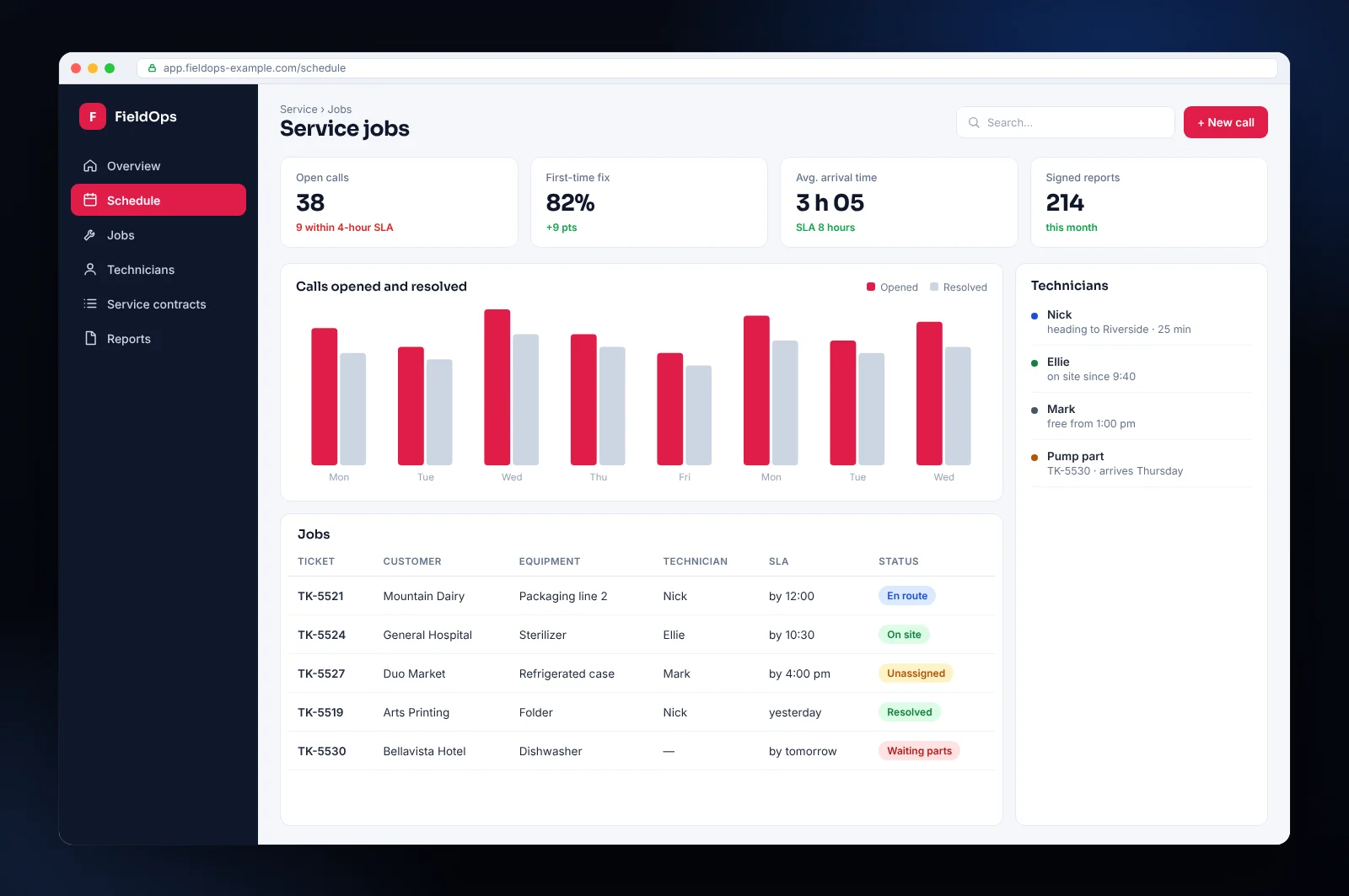Image resolution: width=1349 pixels, height=896 pixels.
Task: Click the address bar lock icon
Action: (x=153, y=68)
